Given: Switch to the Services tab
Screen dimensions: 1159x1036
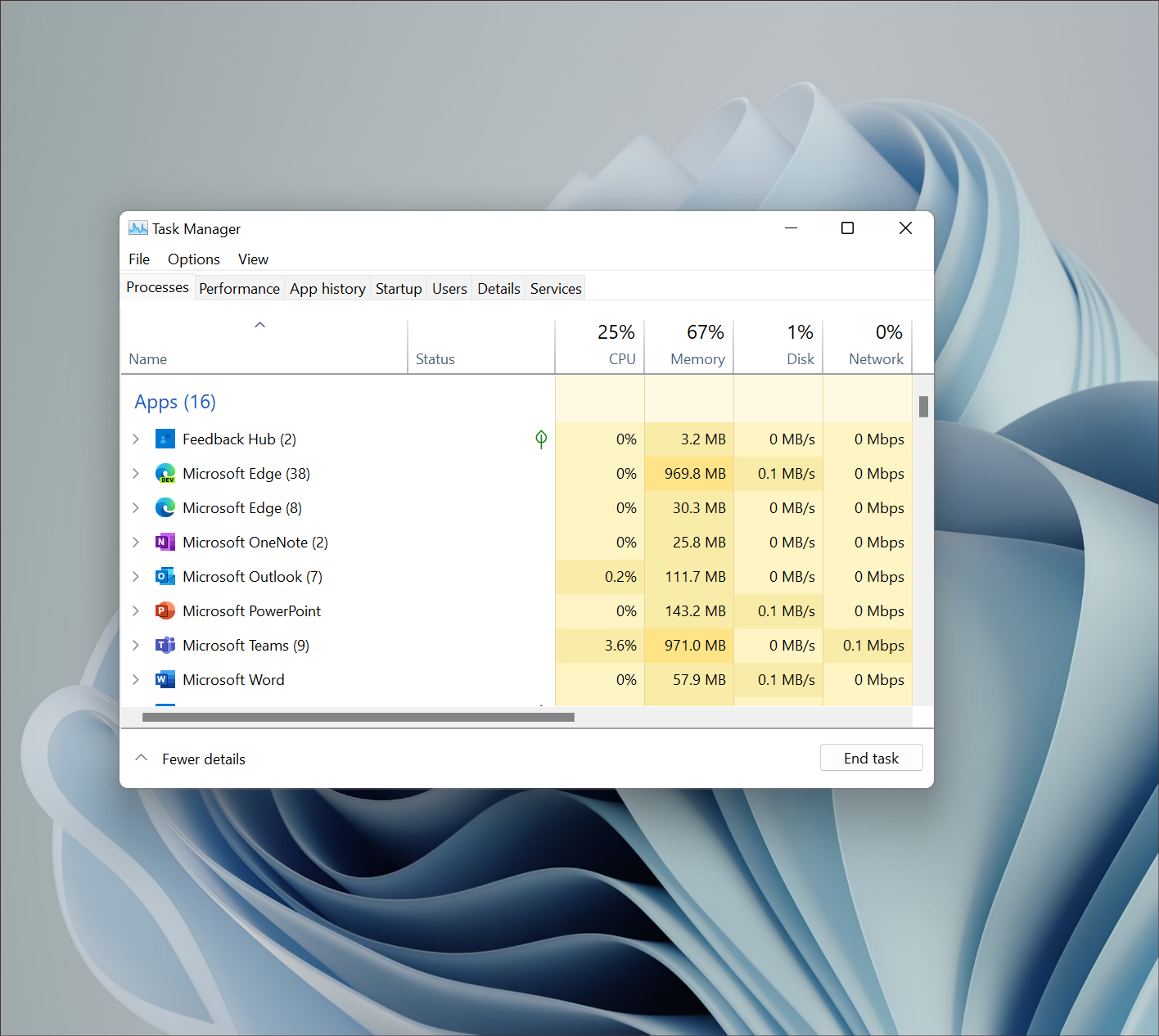Looking at the screenshot, I should [x=556, y=289].
